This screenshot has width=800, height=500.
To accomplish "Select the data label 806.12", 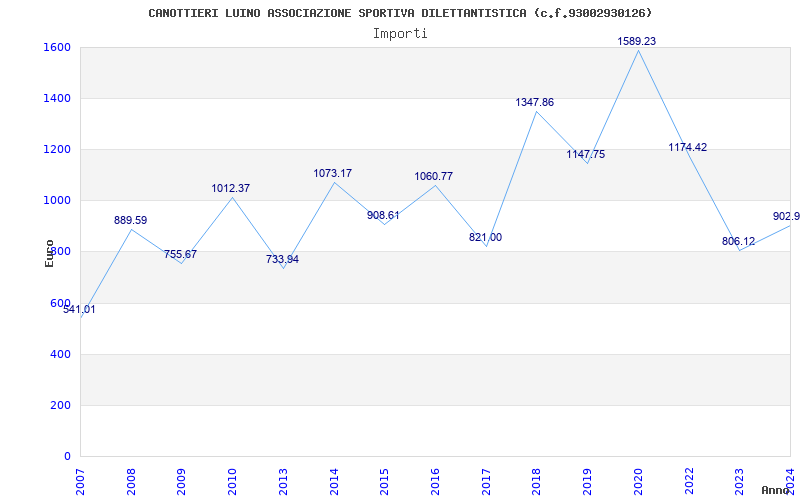I will [738, 241].
